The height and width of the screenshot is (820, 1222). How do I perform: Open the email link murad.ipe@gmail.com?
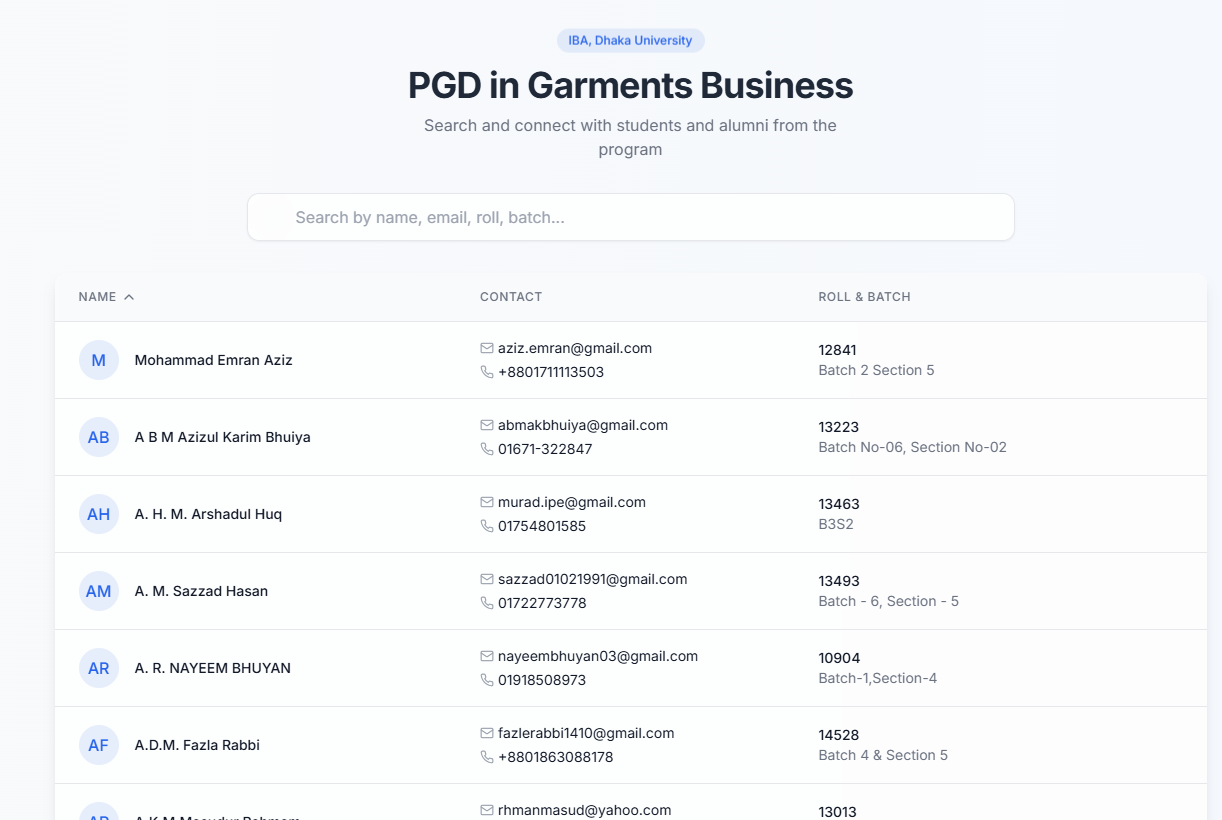[571, 502]
